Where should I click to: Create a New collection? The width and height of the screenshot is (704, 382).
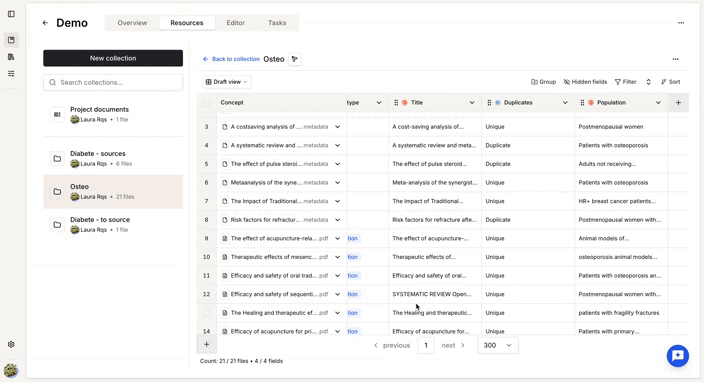click(113, 58)
